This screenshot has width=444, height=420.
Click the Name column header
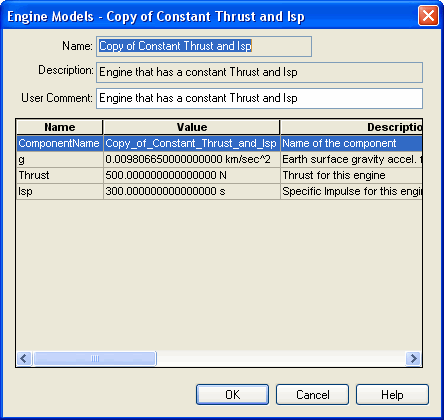(60, 127)
